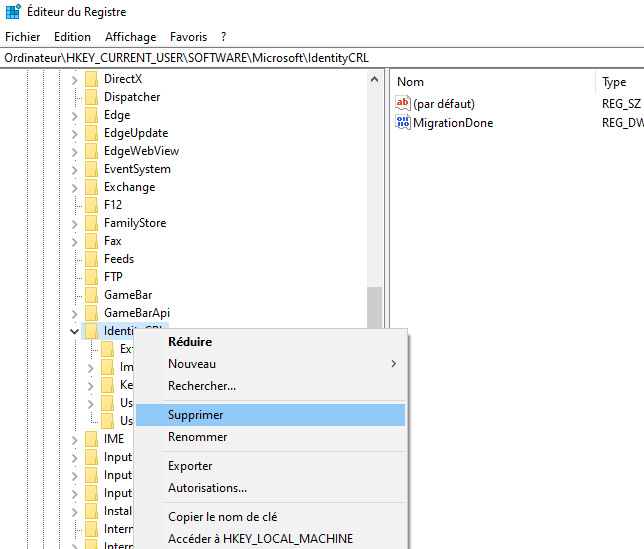
Task: Click the string value icon beside (par défaut)
Action: click(x=402, y=103)
